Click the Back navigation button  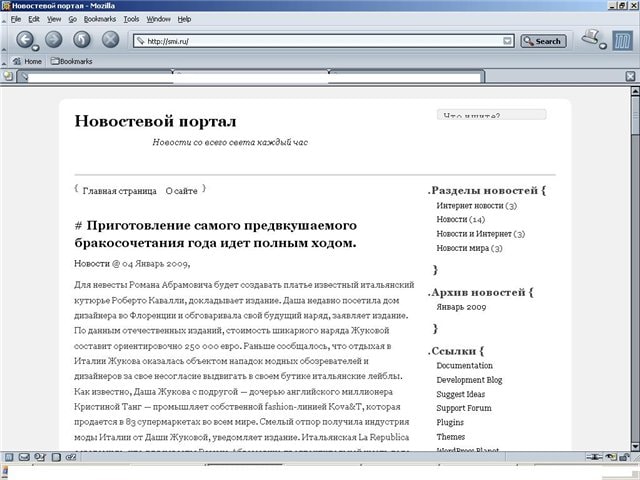pos(24,40)
